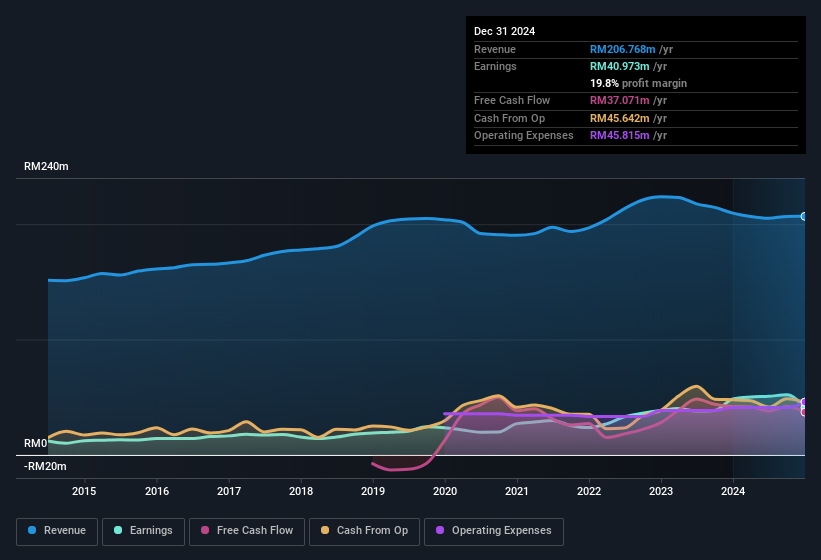The image size is (821, 560).
Task: Click the Operating Expenses label in tooltip
Action: (x=524, y=136)
